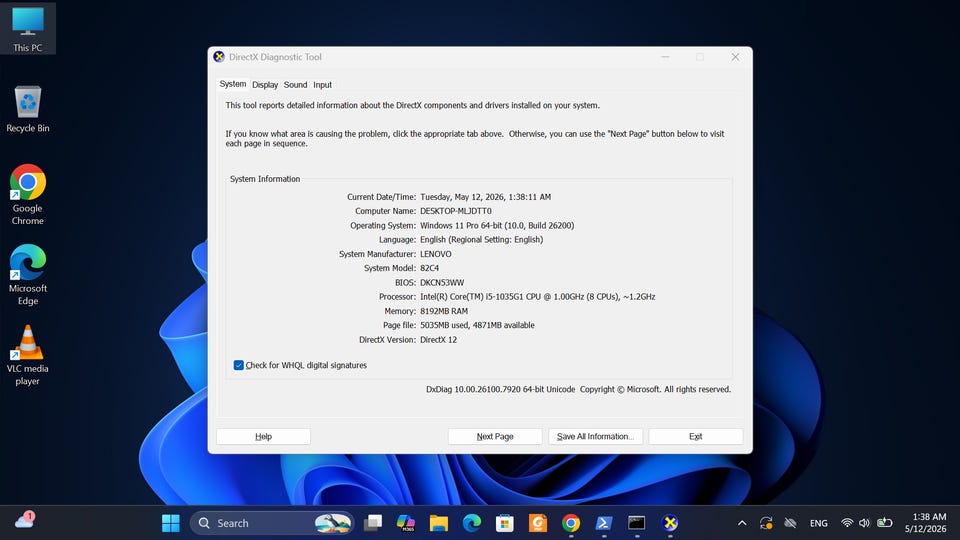This screenshot has width=960, height=540.
Task: Switch to the Input tab
Action: point(323,85)
